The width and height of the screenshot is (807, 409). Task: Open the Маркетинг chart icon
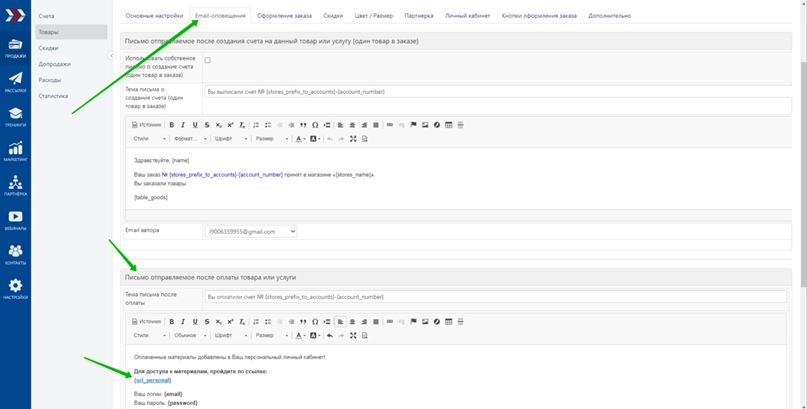(x=15, y=151)
